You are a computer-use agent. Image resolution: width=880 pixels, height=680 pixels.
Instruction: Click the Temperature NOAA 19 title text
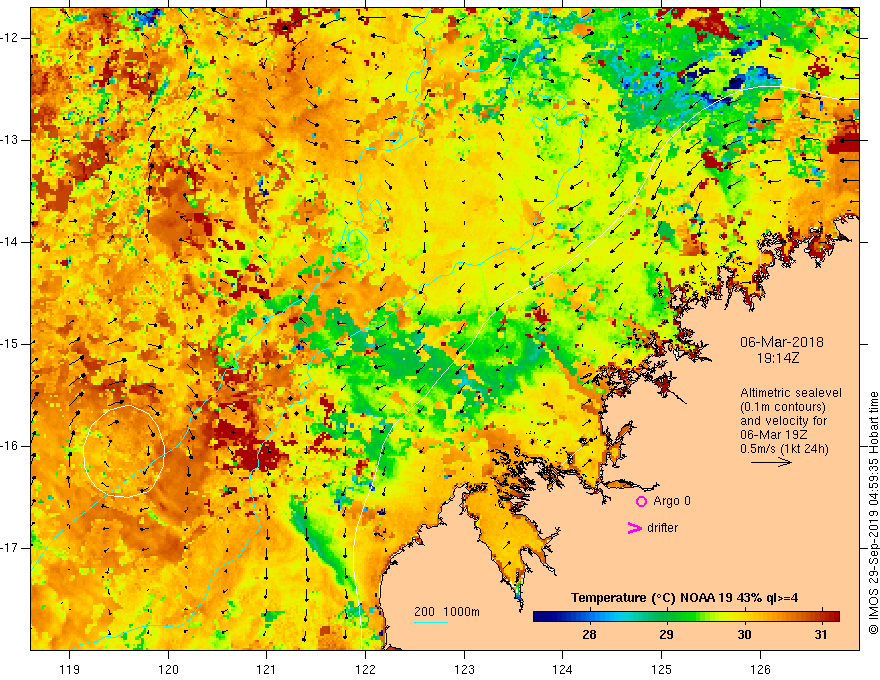[685, 598]
